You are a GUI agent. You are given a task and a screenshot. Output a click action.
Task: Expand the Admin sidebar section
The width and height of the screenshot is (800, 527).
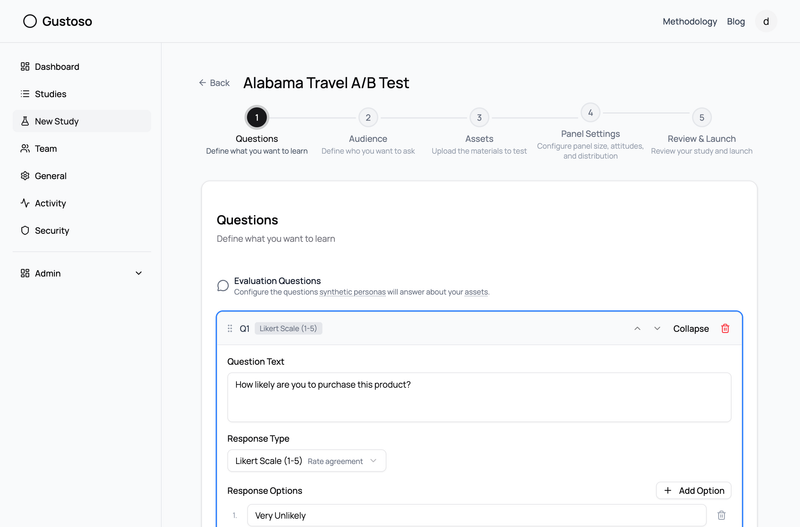tap(139, 273)
